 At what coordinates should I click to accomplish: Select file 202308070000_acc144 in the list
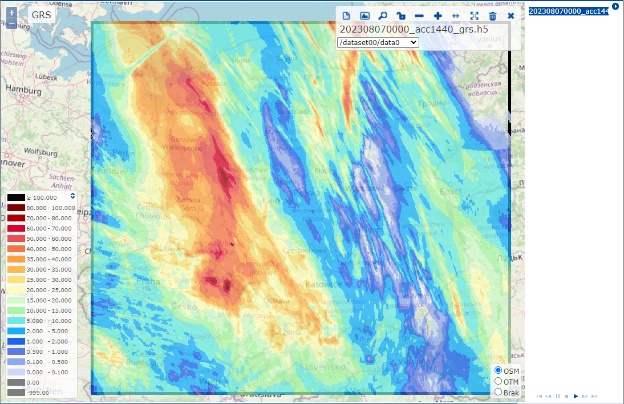[568, 11]
